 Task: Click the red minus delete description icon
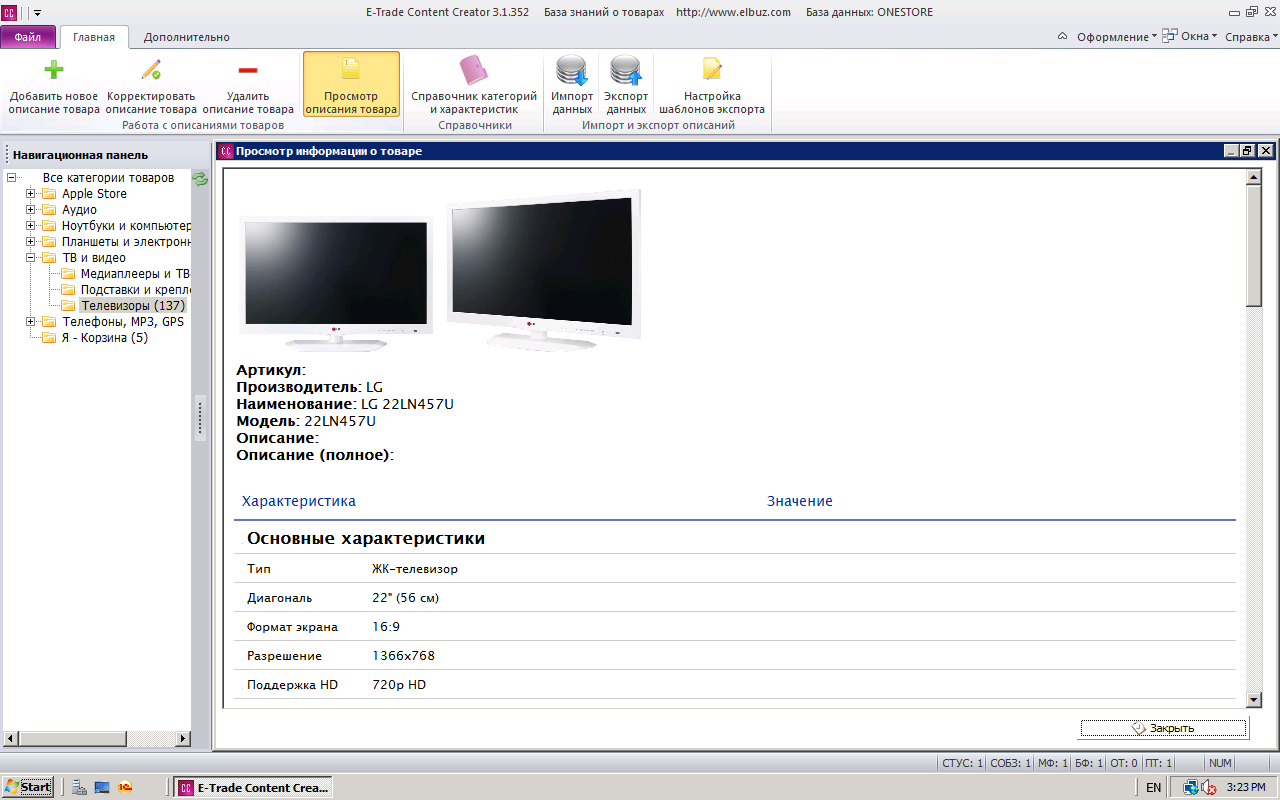[x=248, y=70]
